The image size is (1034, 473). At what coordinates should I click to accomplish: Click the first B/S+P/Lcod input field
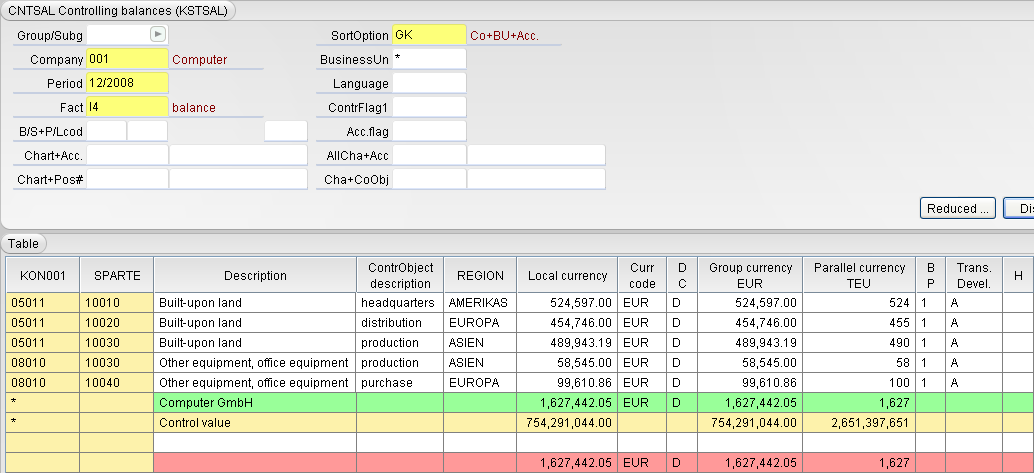(x=106, y=131)
